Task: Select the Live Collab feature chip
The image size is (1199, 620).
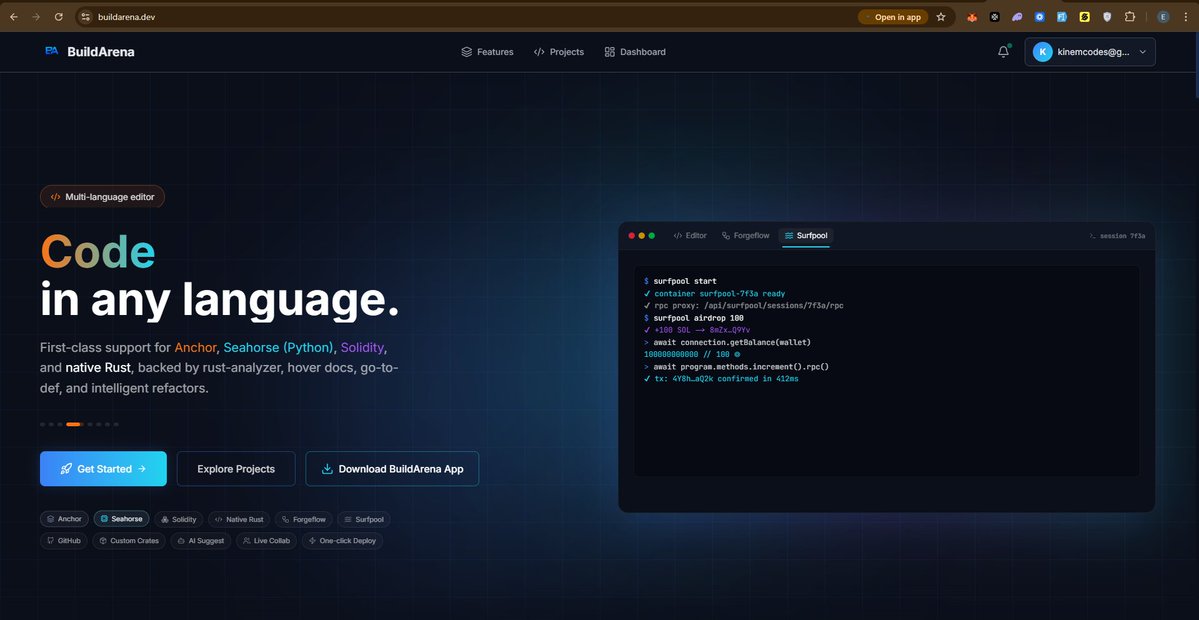Action: pyautogui.click(x=266, y=540)
